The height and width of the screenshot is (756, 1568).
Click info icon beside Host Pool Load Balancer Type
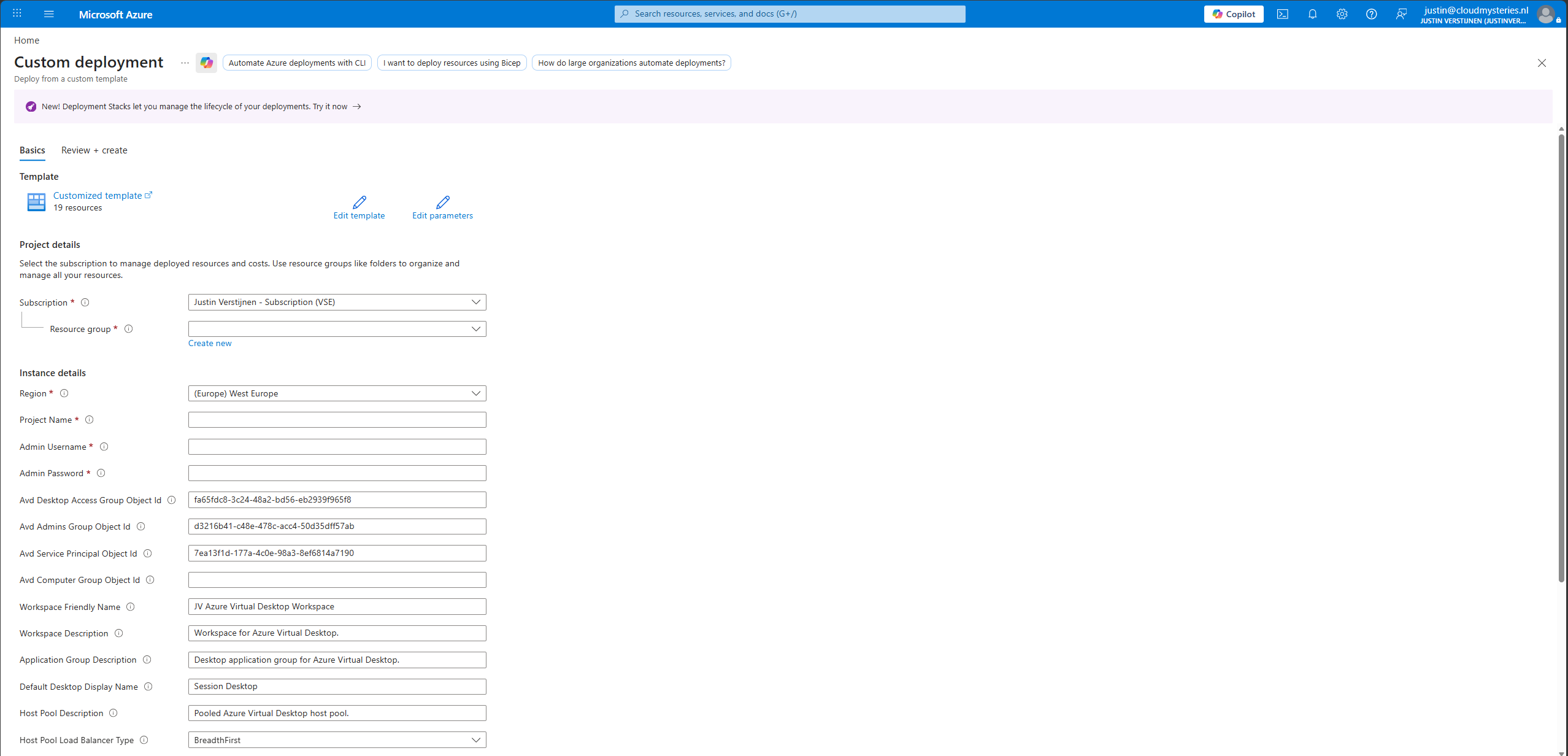[x=144, y=740]
